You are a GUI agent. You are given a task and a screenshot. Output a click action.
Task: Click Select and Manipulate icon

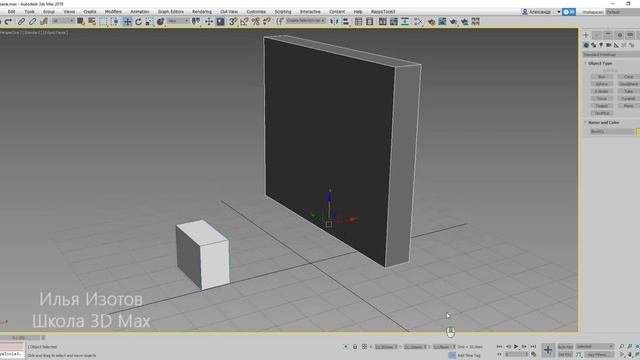[x=209, y=22]
